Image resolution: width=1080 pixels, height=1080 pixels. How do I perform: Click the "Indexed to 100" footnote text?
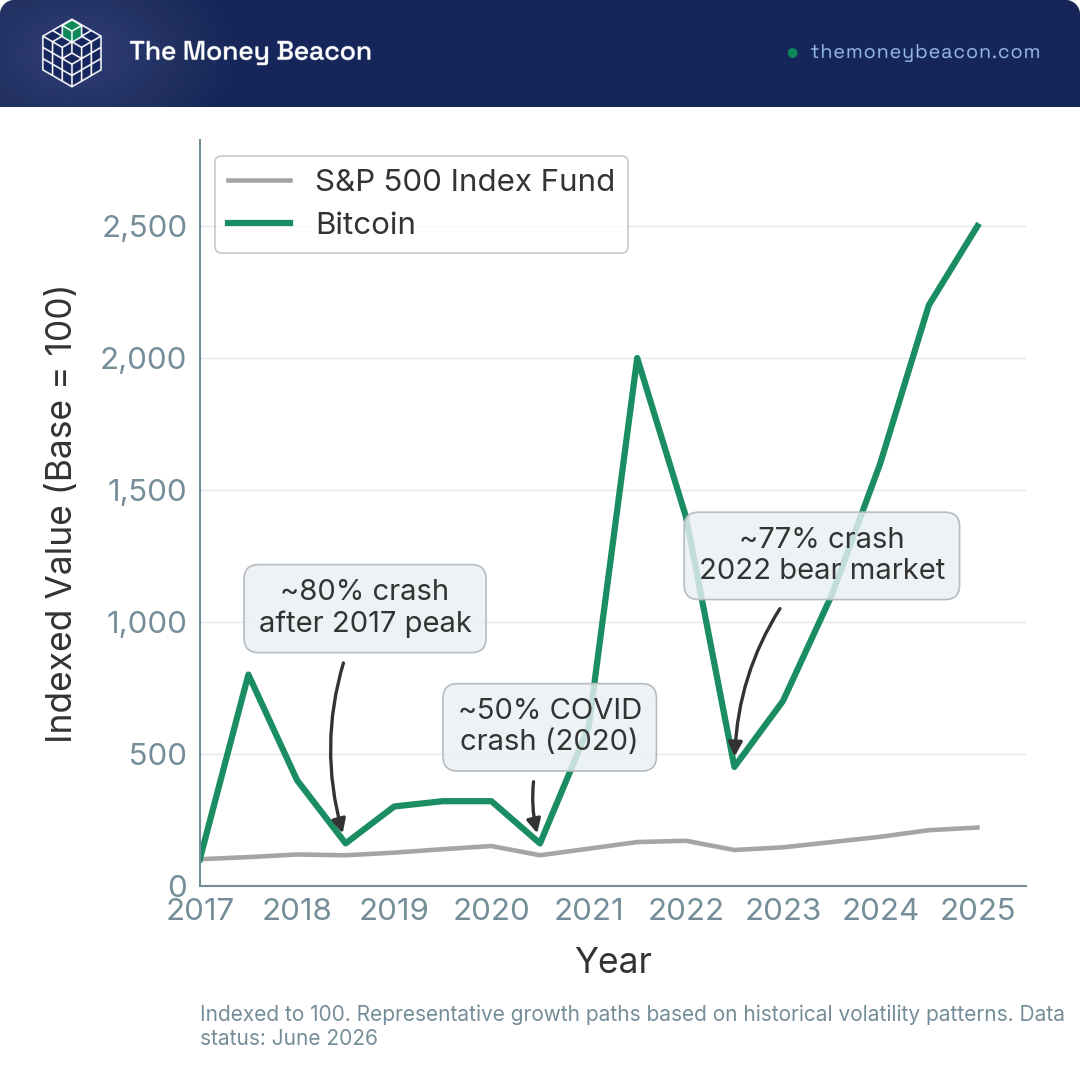pos(273,1014)
